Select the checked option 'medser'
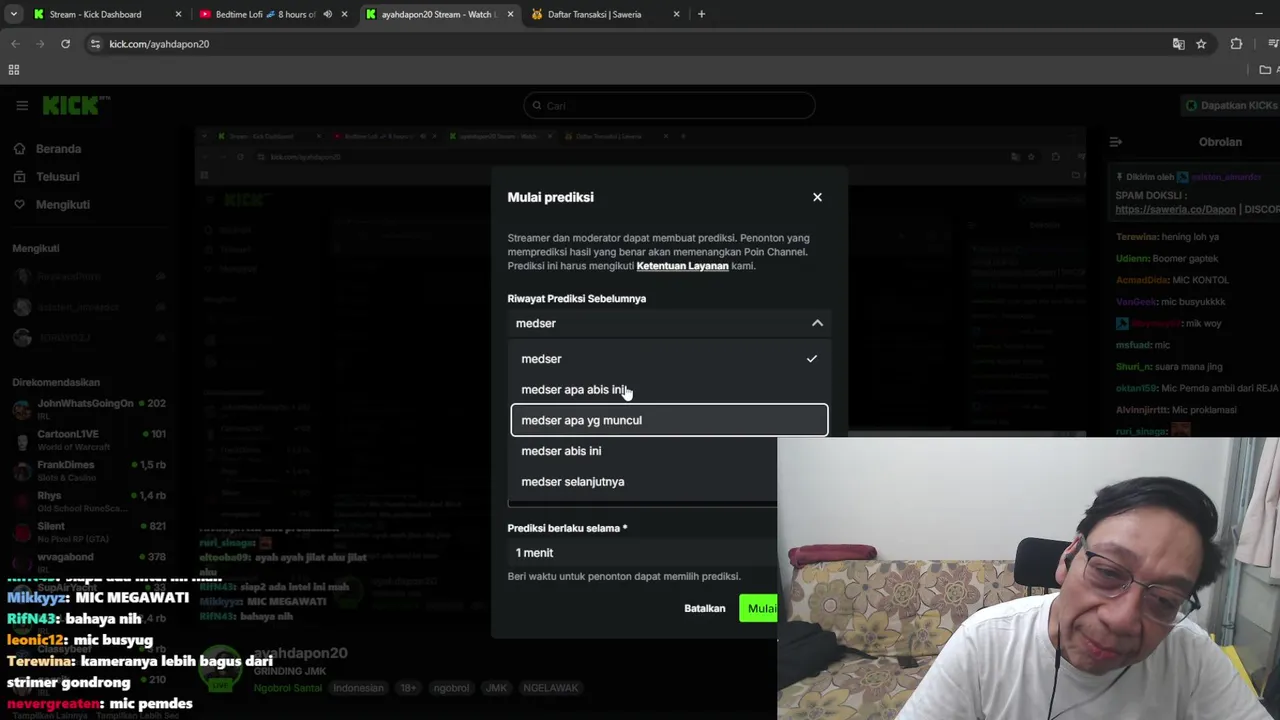 coord(668,359)
